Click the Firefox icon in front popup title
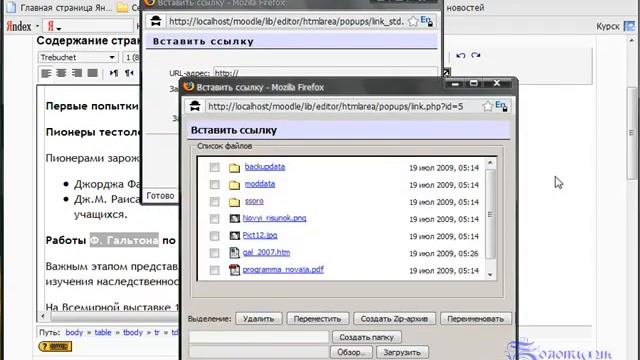This screenshot has width=640, height=360. pyautogui.click(x=188, y=87)
